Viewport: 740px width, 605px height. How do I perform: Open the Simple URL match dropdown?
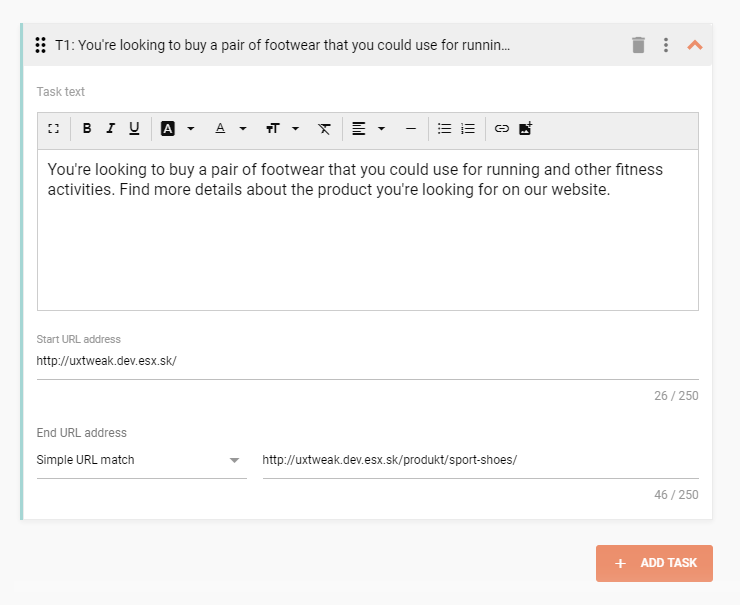pyautogui.click(x=142, y=460)
